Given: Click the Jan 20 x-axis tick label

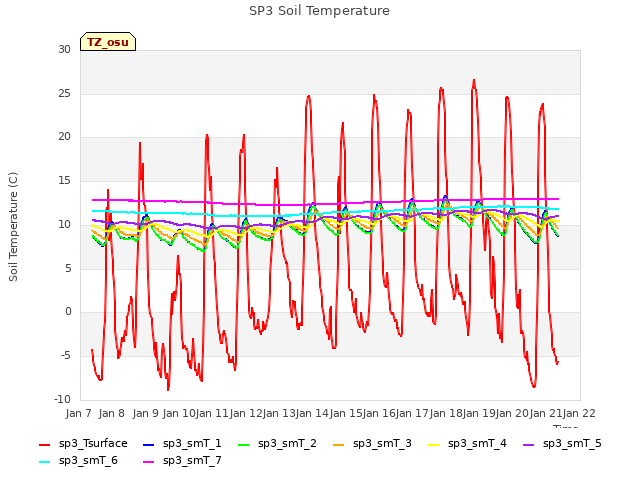Looking at the screenshot, I should click(512, 413).
